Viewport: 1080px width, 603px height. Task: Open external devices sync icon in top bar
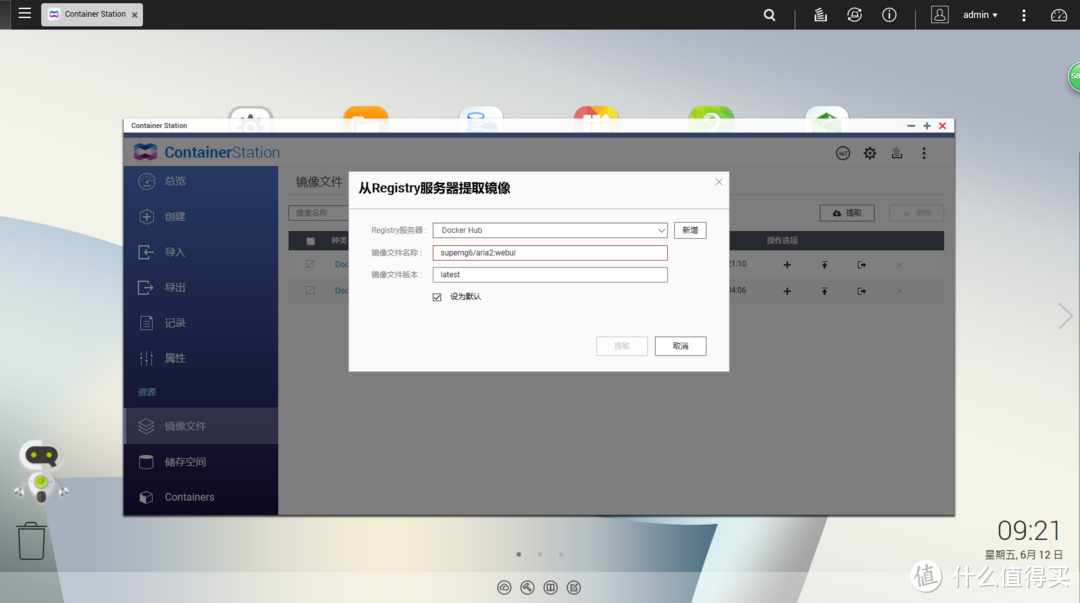coord(854,14)
